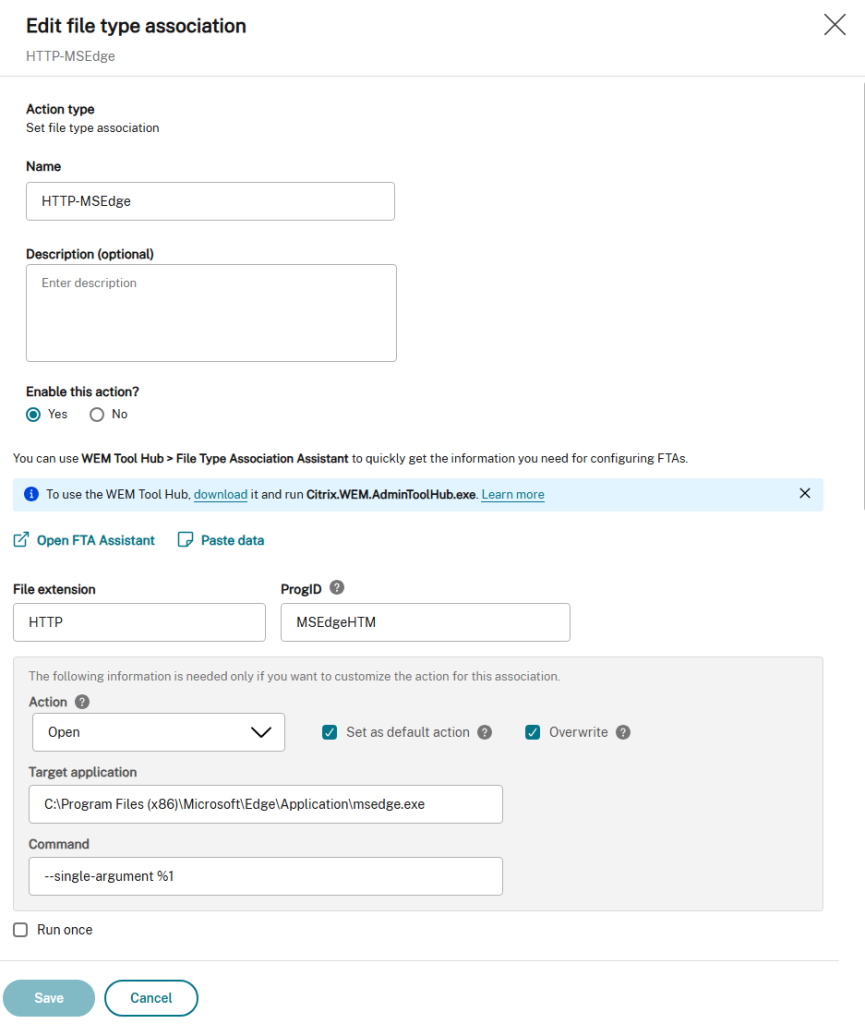Enable the Run once checkbox

(21, 929)
